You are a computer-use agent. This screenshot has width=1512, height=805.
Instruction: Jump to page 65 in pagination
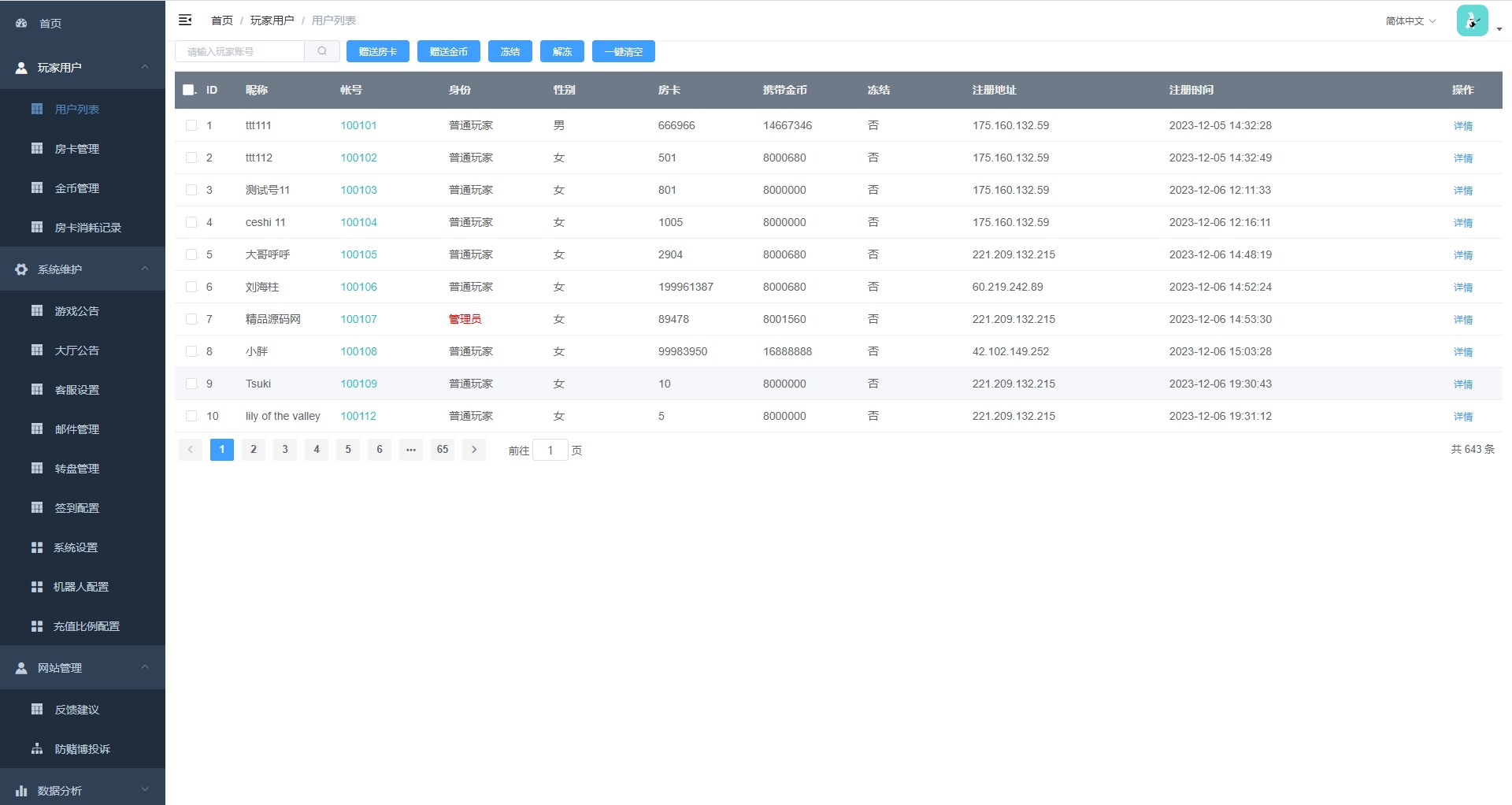443,450
